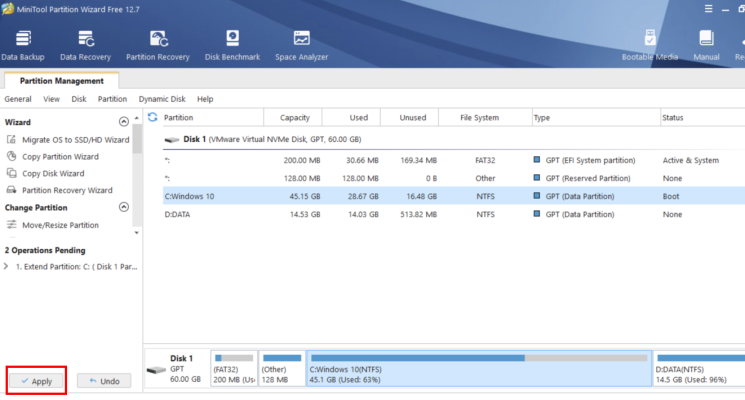The width and height of the screenshot is (745, 400).
Task: Start the Disk Benchmark tool
Action: pos(232,46)
